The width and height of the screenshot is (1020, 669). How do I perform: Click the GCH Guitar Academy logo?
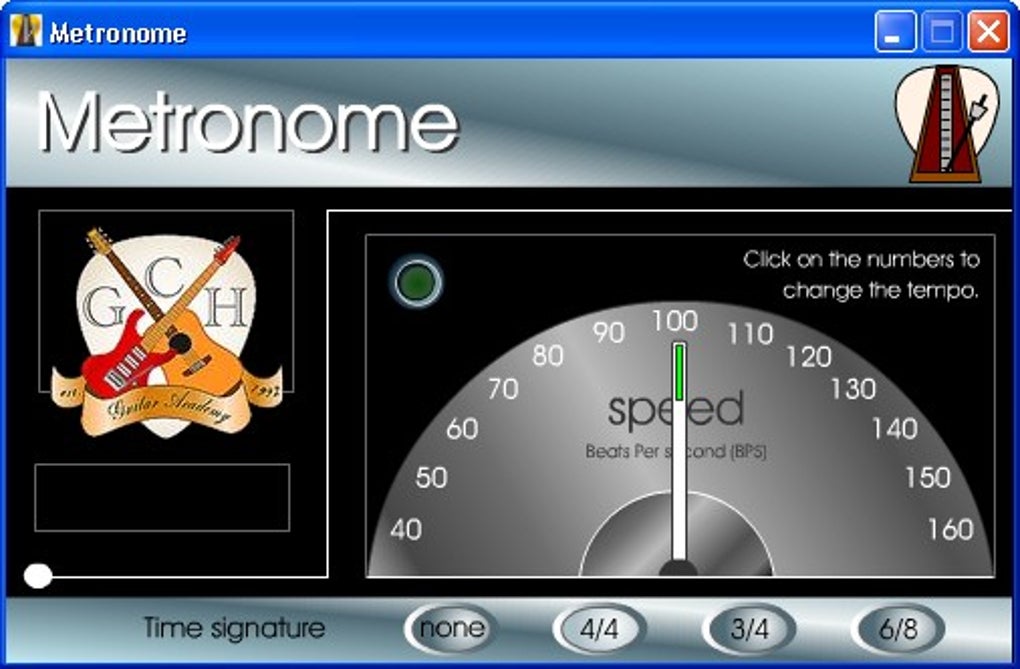tap(167, 332)
